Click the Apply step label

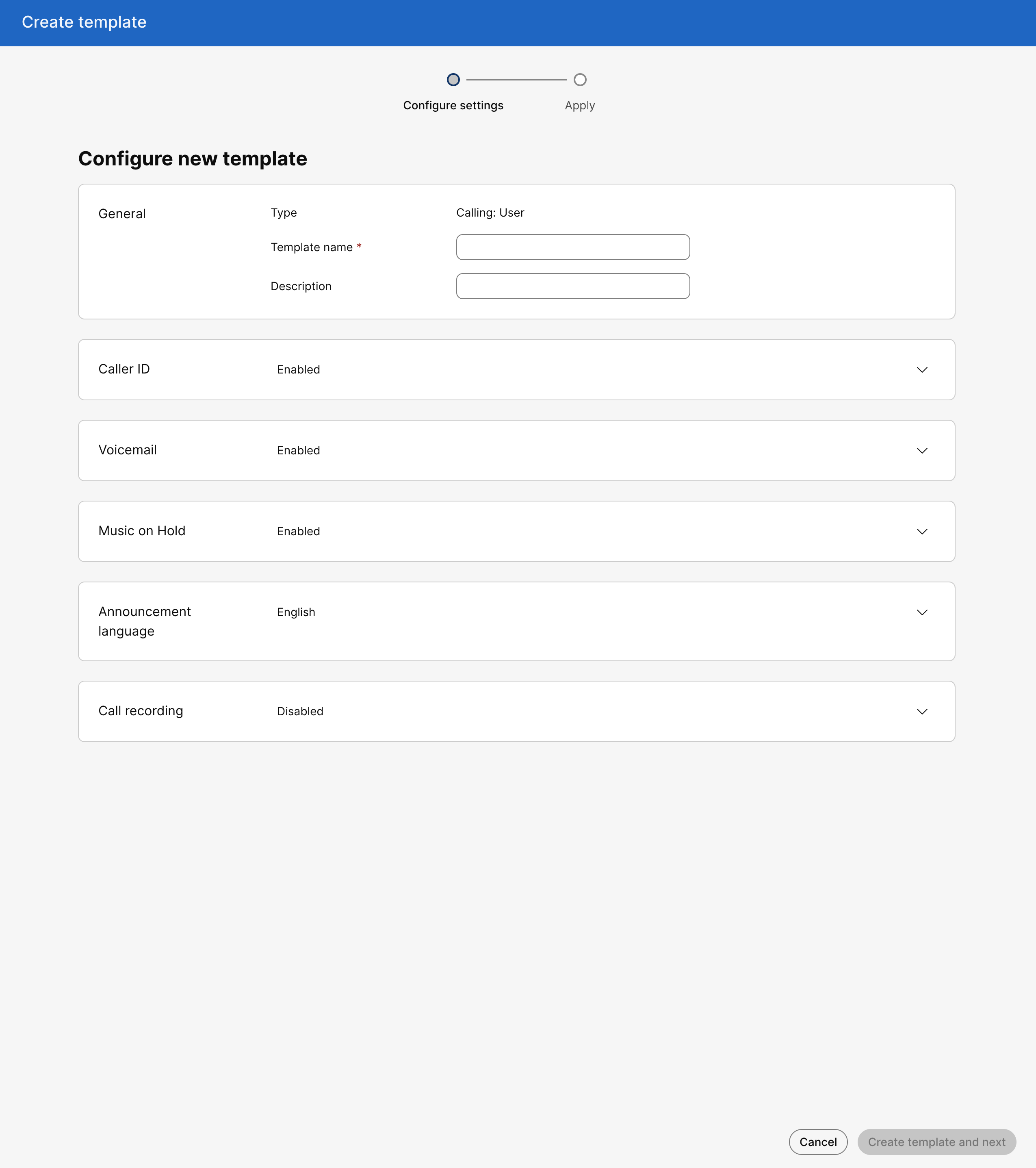pos(580,105)
